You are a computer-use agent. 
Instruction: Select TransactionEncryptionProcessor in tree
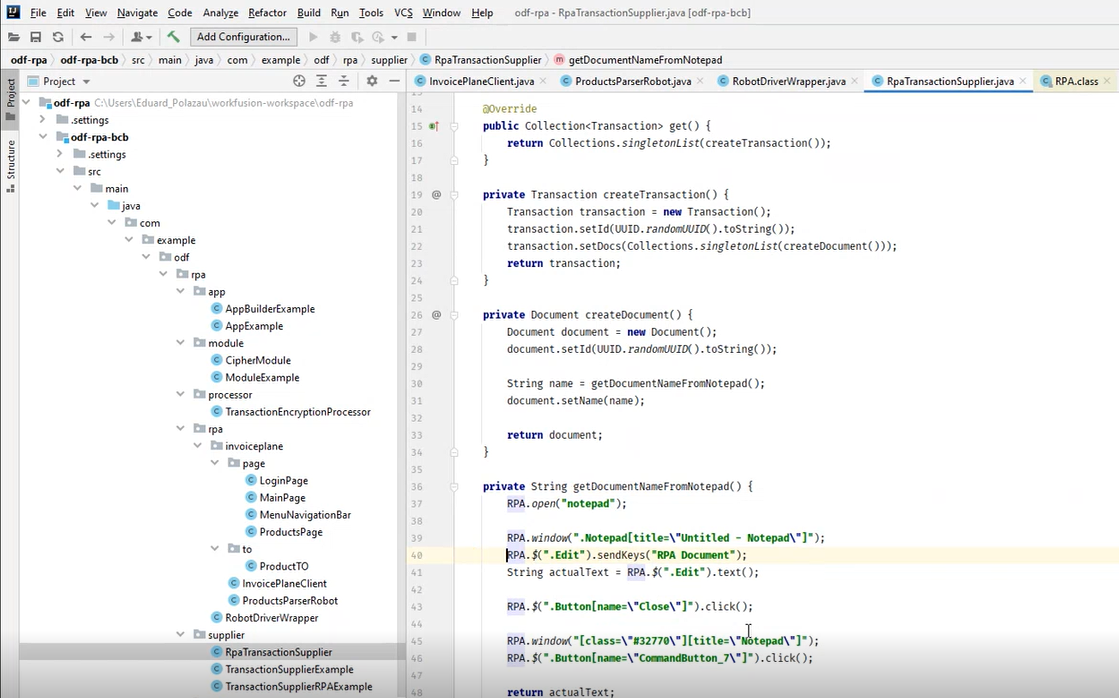298,412
